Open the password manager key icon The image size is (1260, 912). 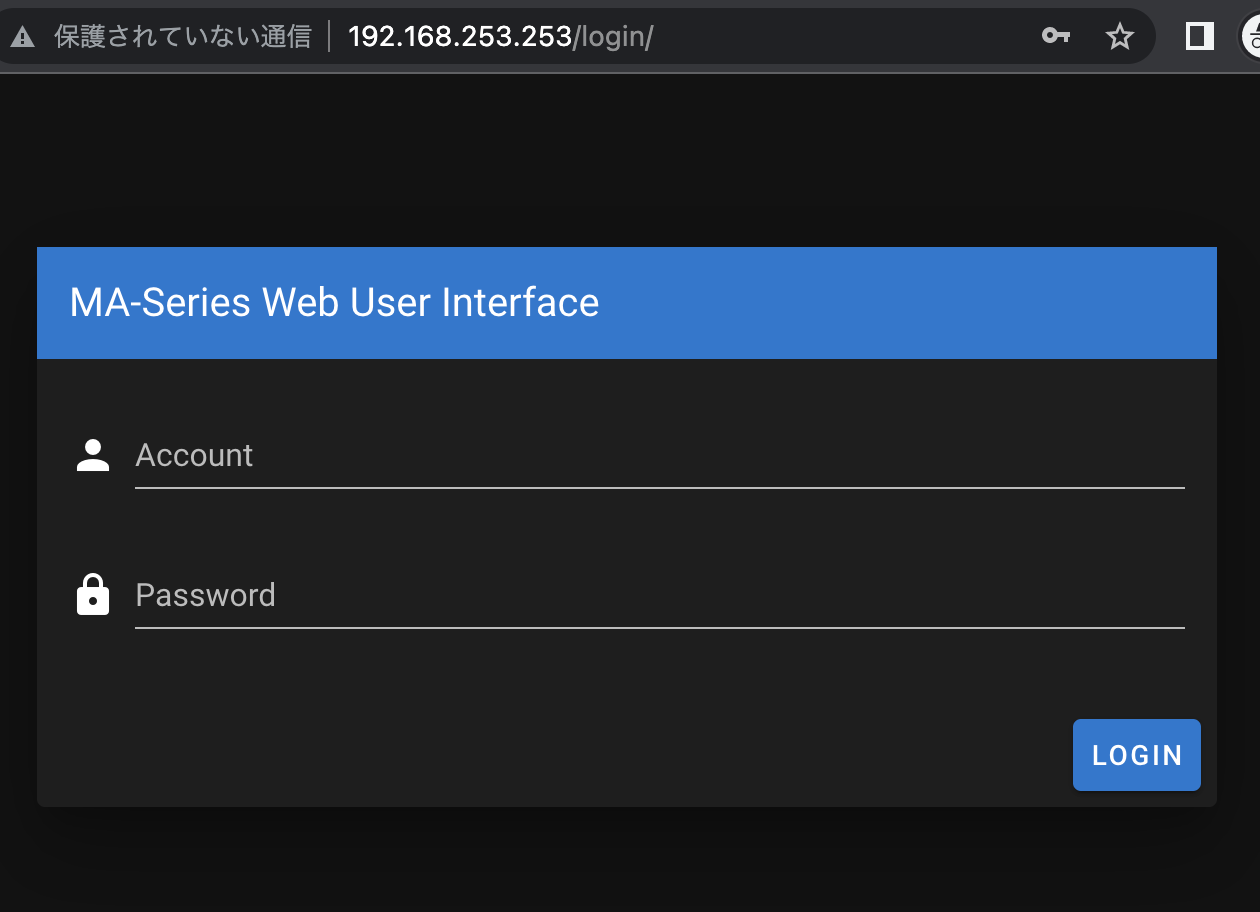(1056, 35)
